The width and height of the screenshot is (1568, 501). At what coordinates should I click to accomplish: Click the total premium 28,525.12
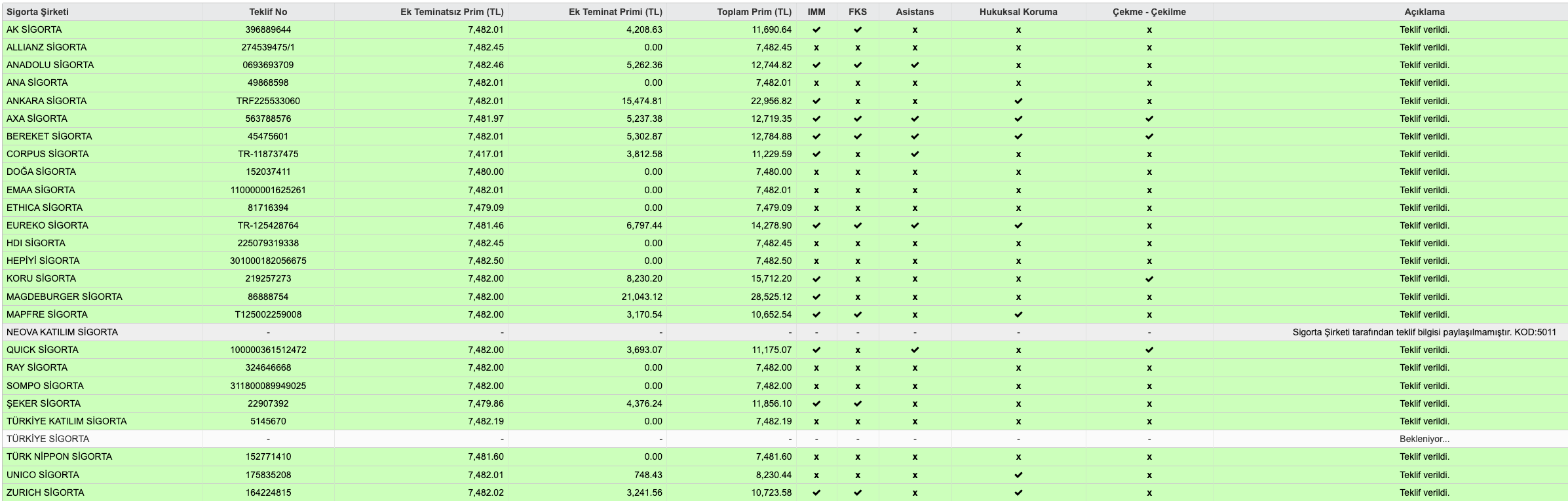[x=771, y=297]
